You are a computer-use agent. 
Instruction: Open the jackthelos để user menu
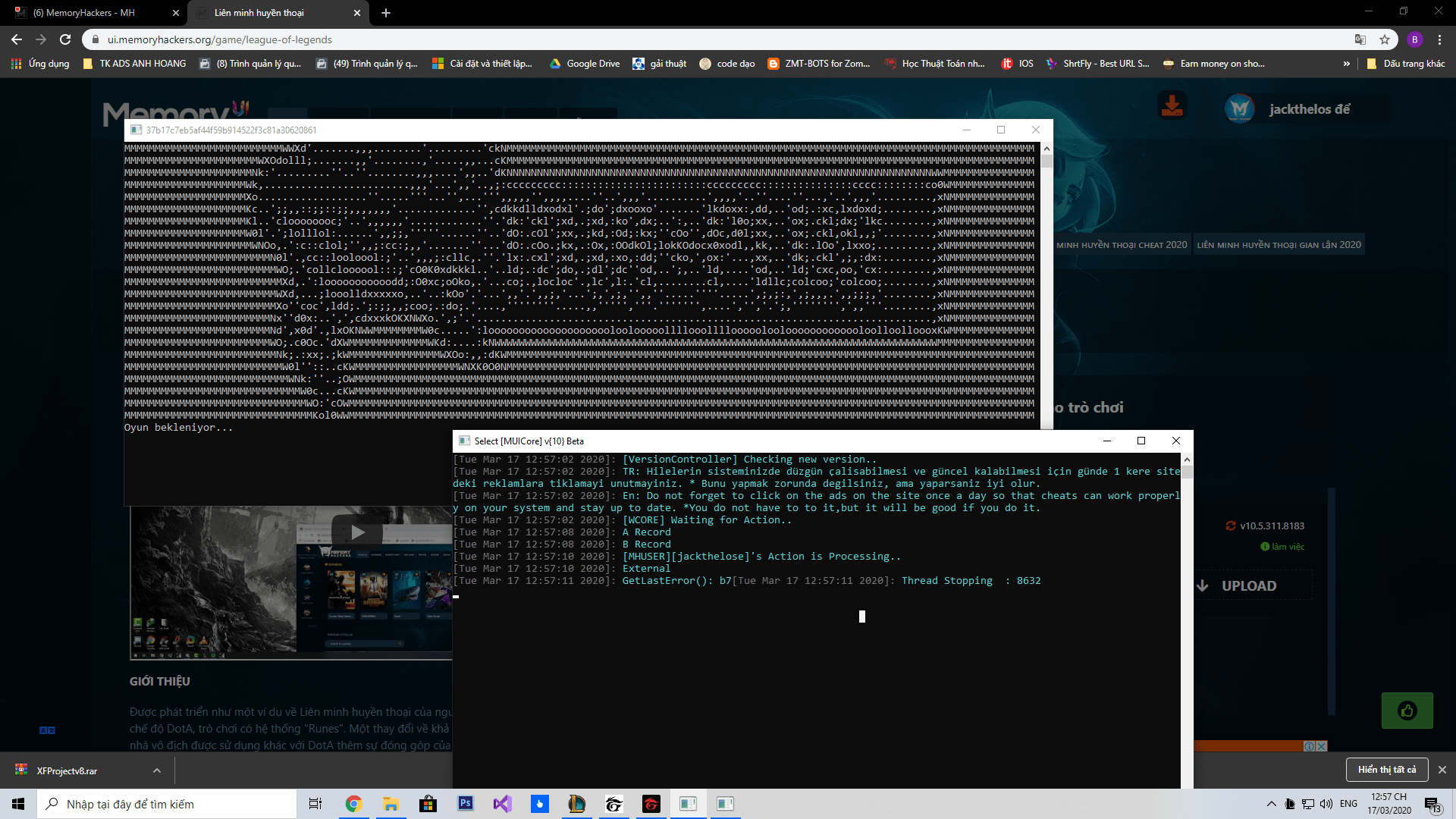click(1310, 109)
